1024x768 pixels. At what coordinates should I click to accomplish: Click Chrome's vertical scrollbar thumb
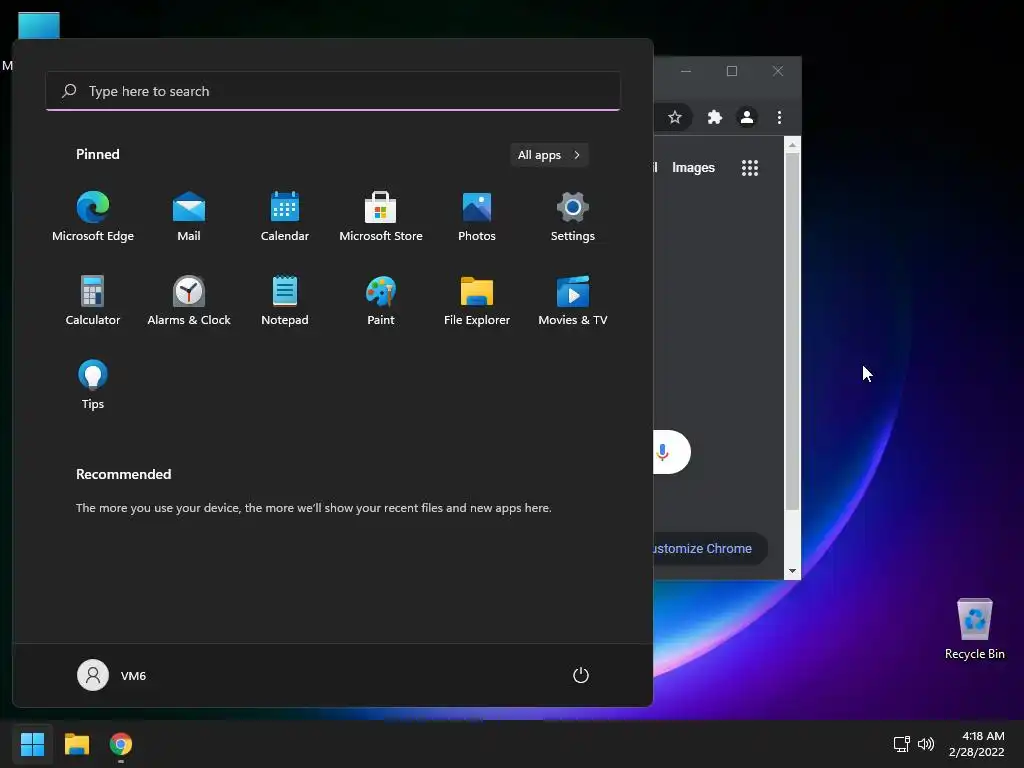(x=792, y=331)
